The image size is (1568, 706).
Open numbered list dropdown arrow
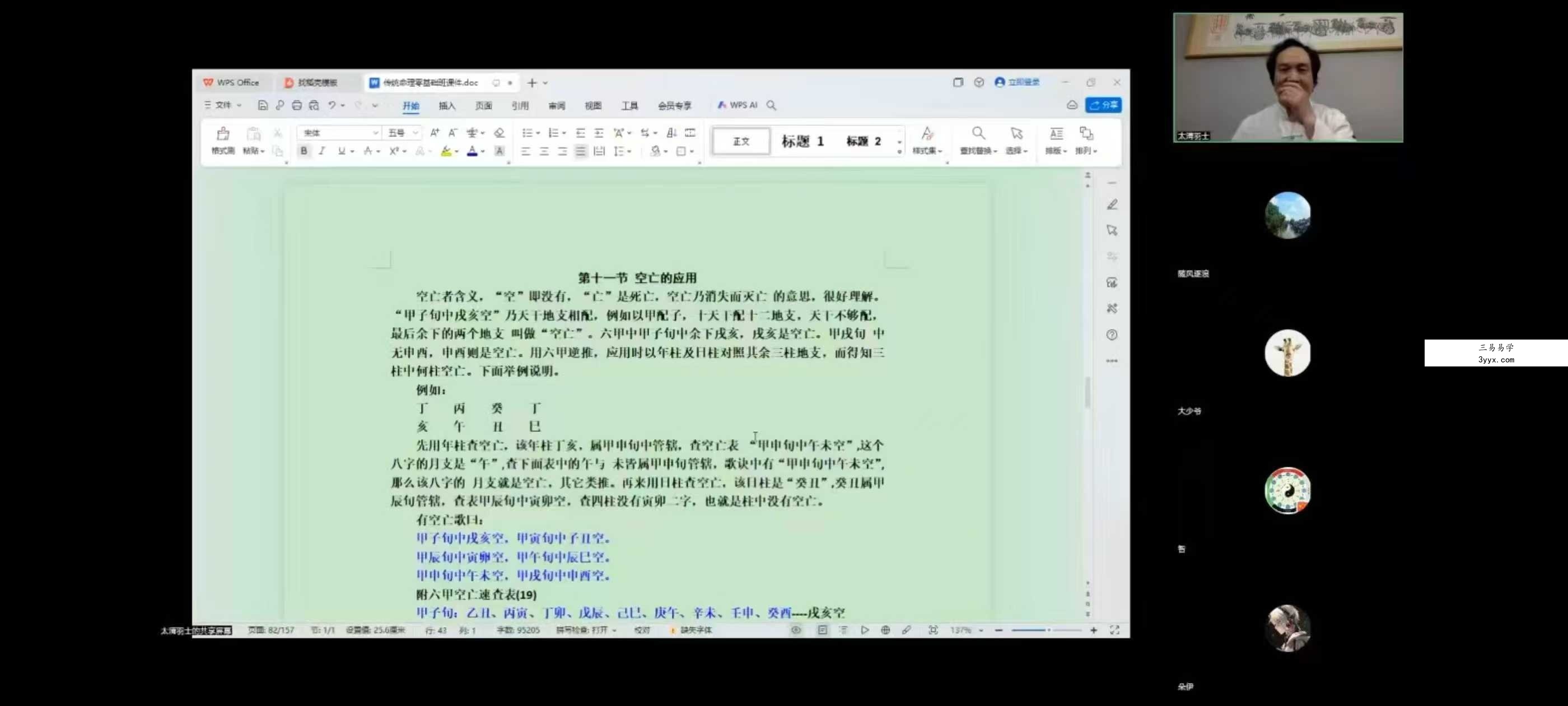[x=564, y=133]
